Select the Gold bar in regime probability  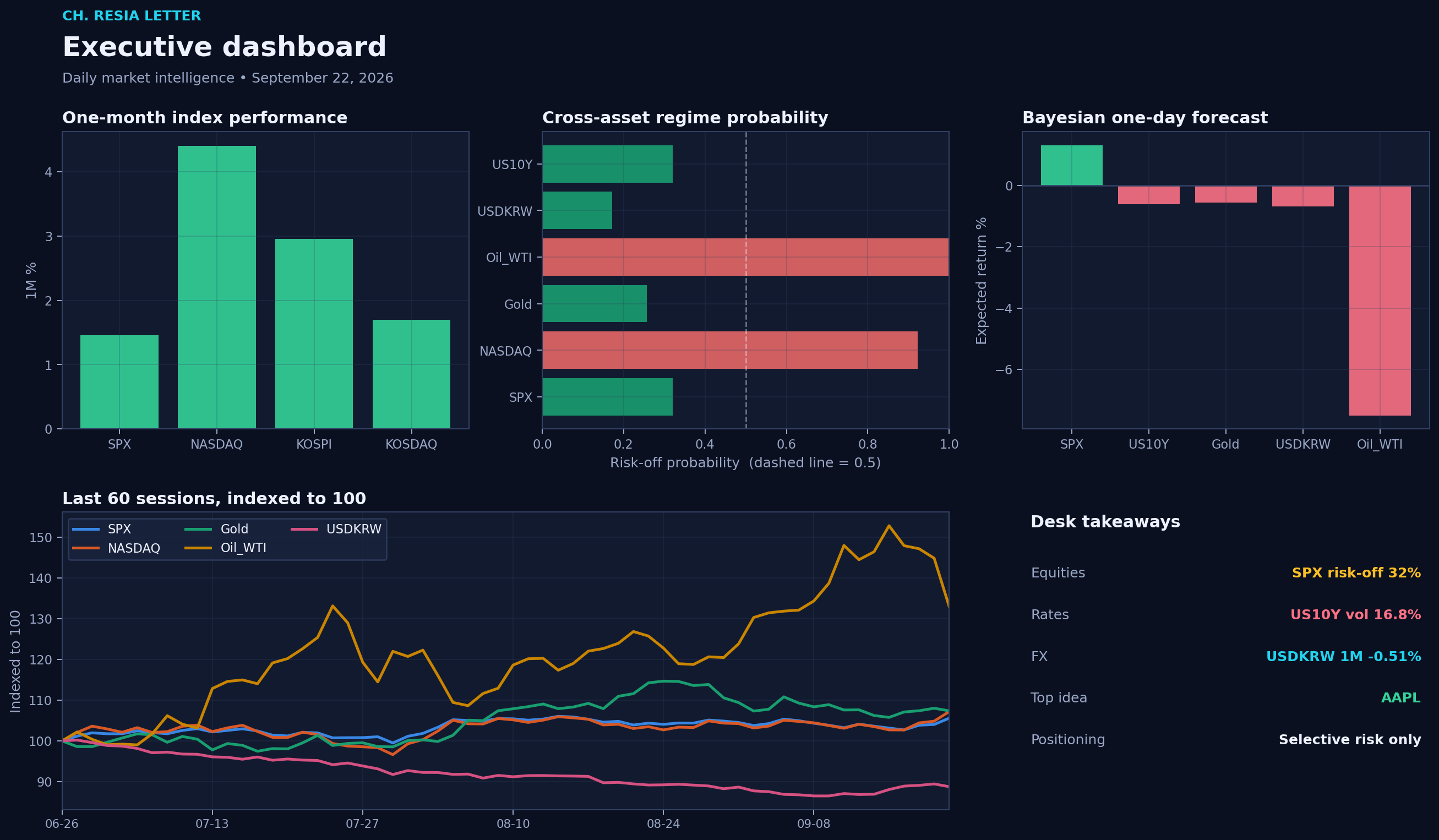point(595,304)
